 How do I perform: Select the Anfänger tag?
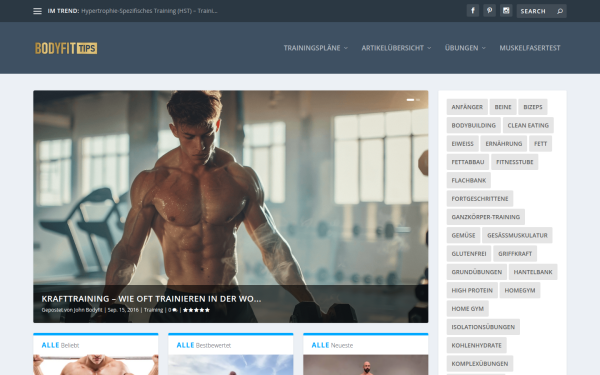click(467, 107)
